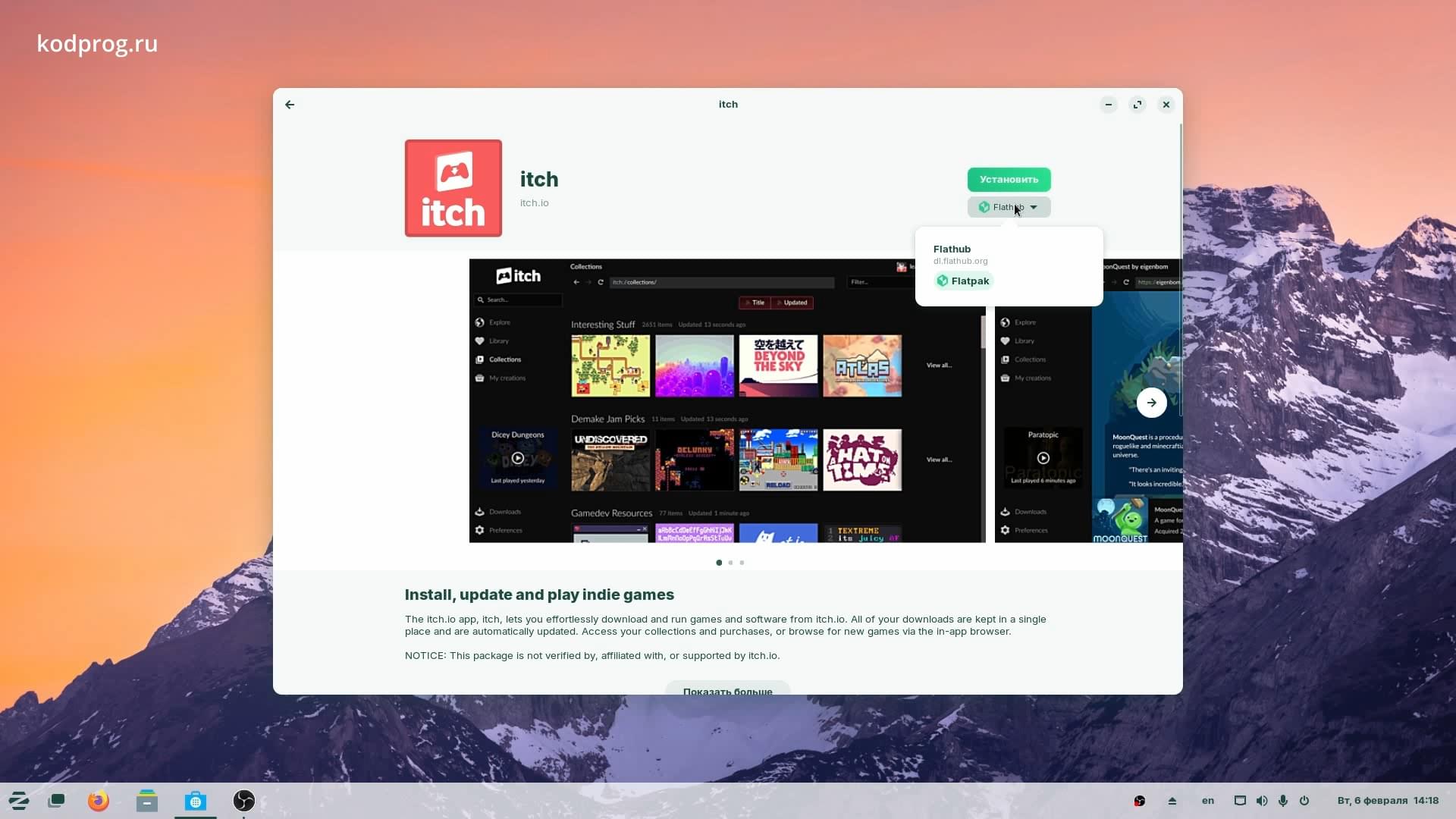Click the dl.flathub.org text

tap(960, 262)
